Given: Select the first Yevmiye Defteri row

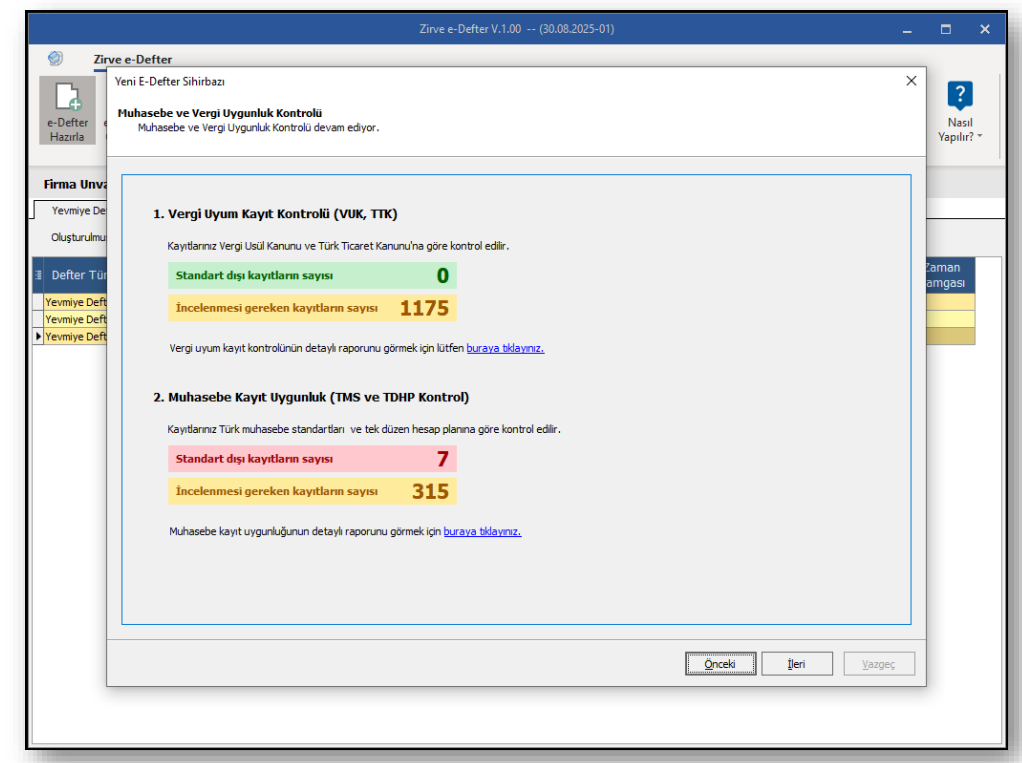Looking at the screenshot, I should click(75, 302).
